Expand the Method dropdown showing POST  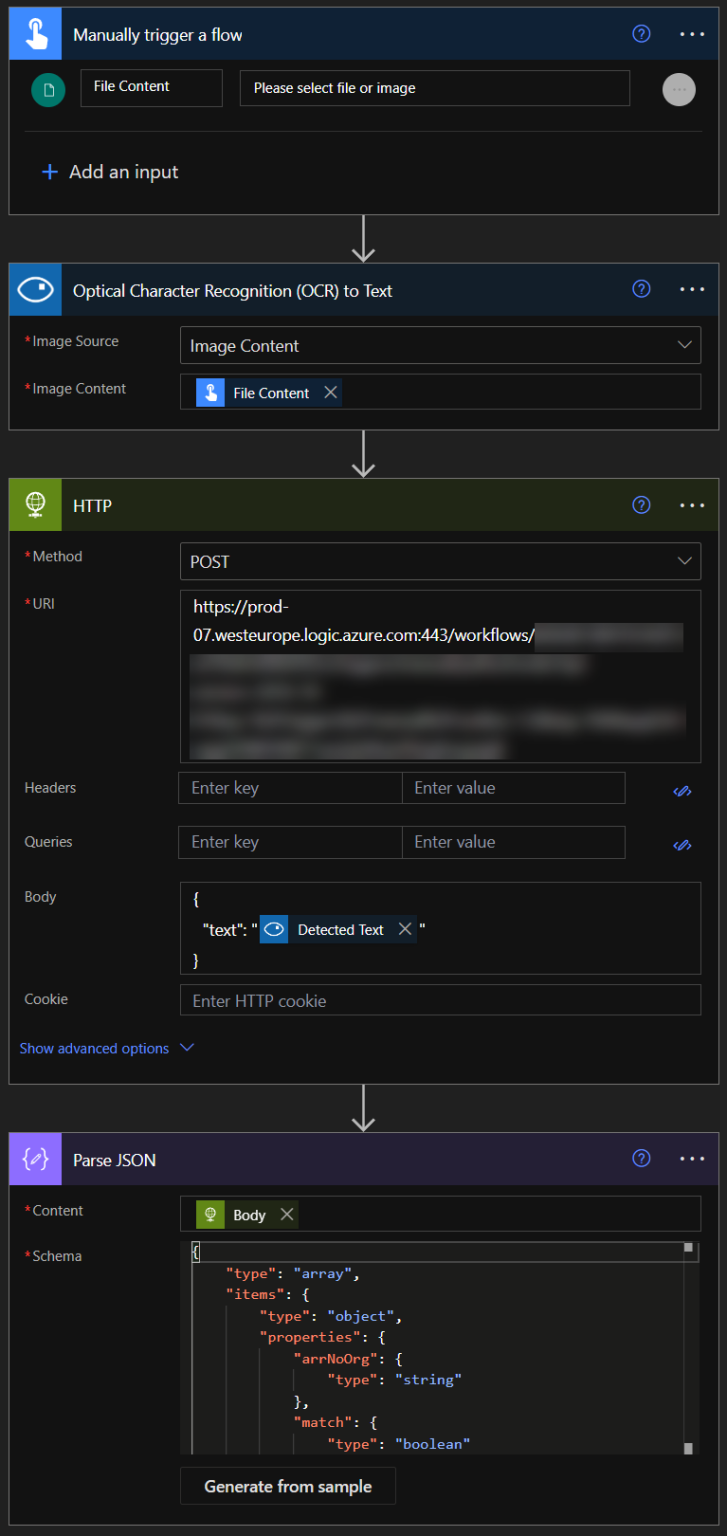[x=684, y=561]
